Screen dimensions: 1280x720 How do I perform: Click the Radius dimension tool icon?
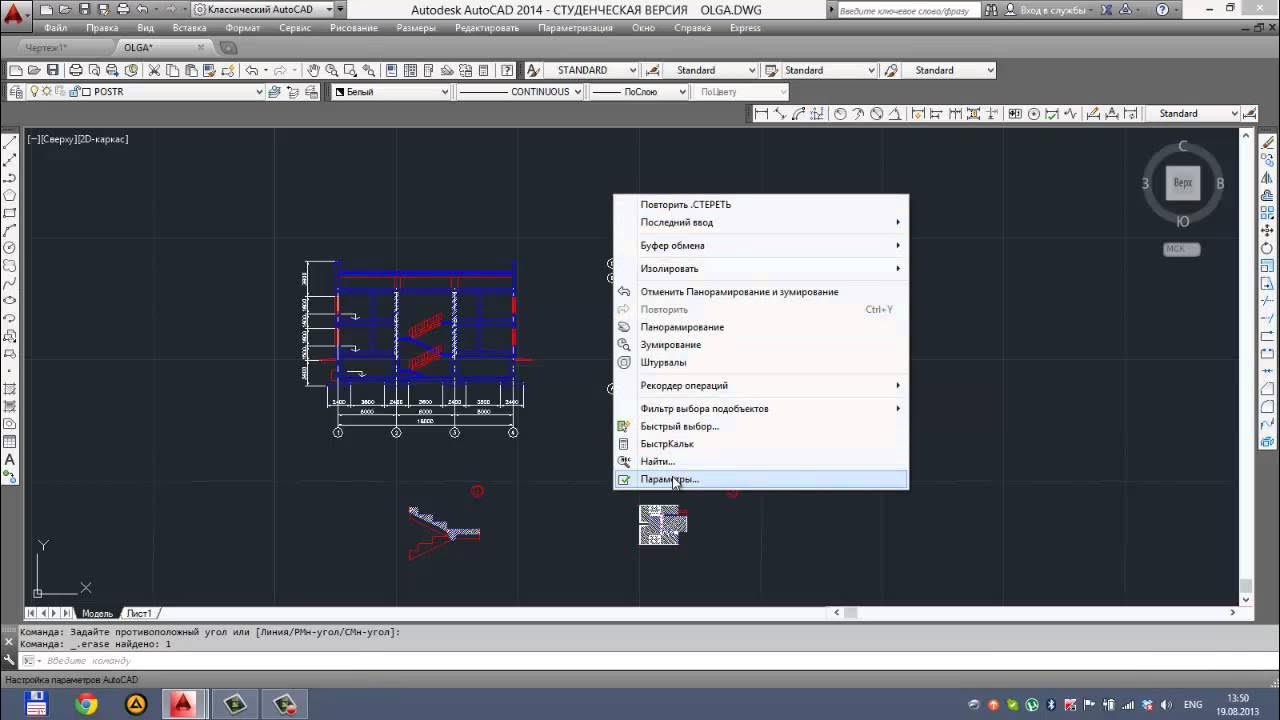click(x=840, y=114)
